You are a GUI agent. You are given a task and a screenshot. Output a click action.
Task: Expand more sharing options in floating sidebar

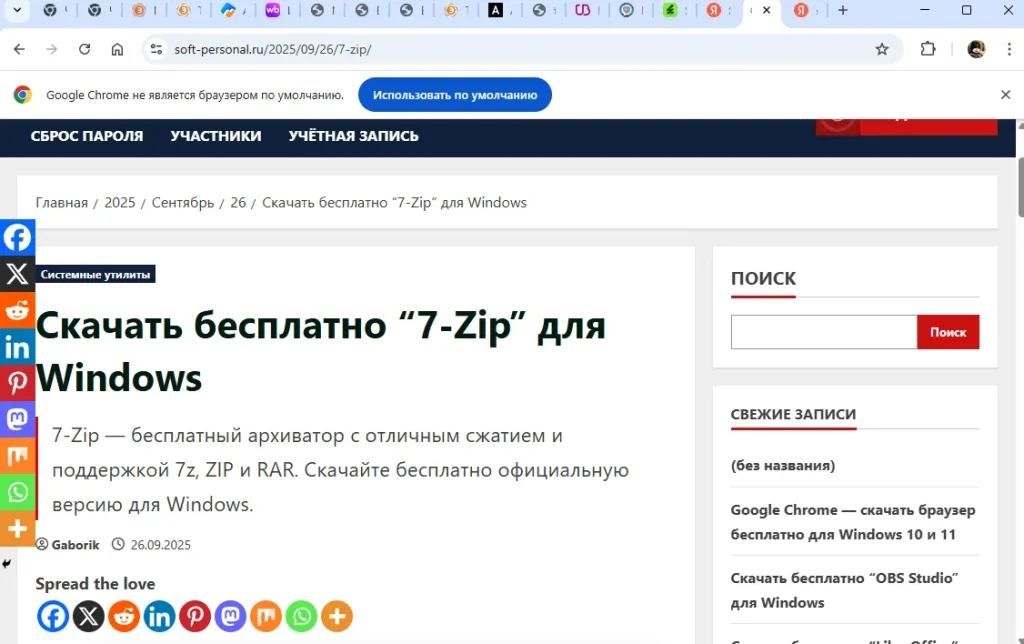(x=17, y=528)
